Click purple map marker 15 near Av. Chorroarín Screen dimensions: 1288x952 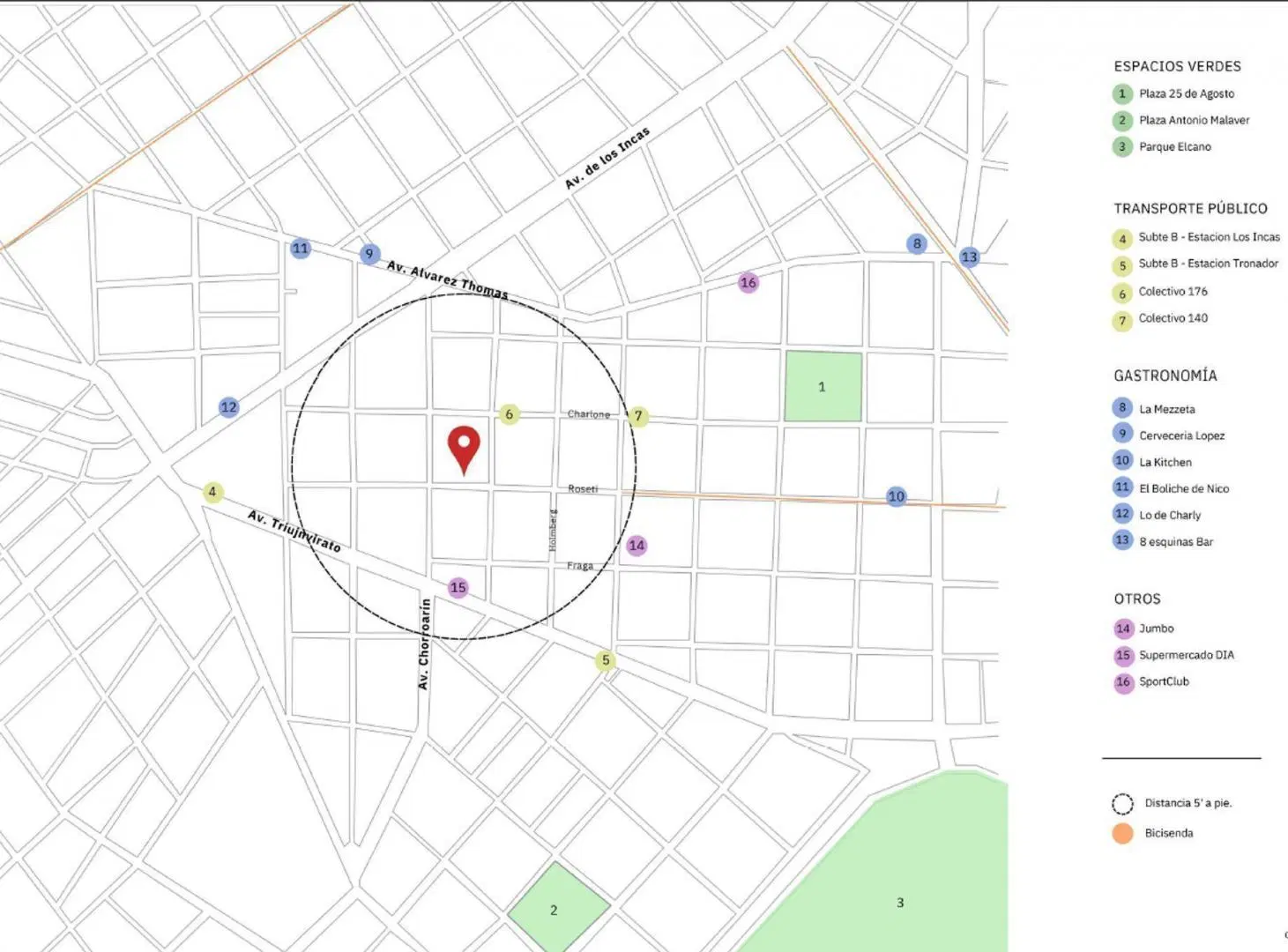click(x=458, y=587)
